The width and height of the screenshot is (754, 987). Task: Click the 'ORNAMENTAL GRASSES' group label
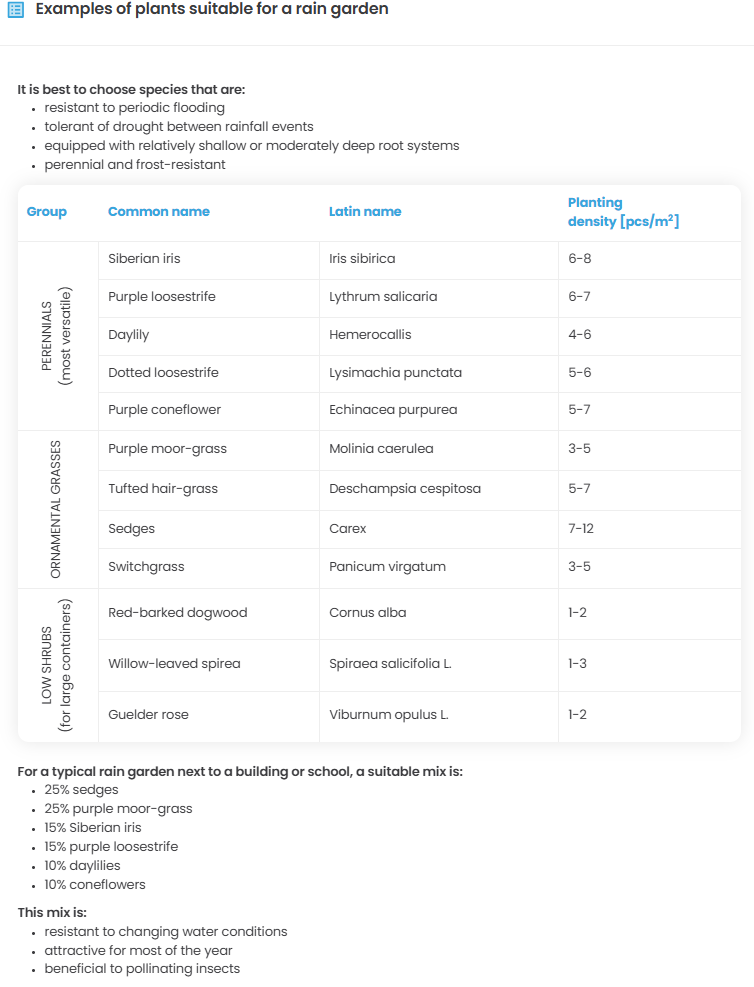56,509
